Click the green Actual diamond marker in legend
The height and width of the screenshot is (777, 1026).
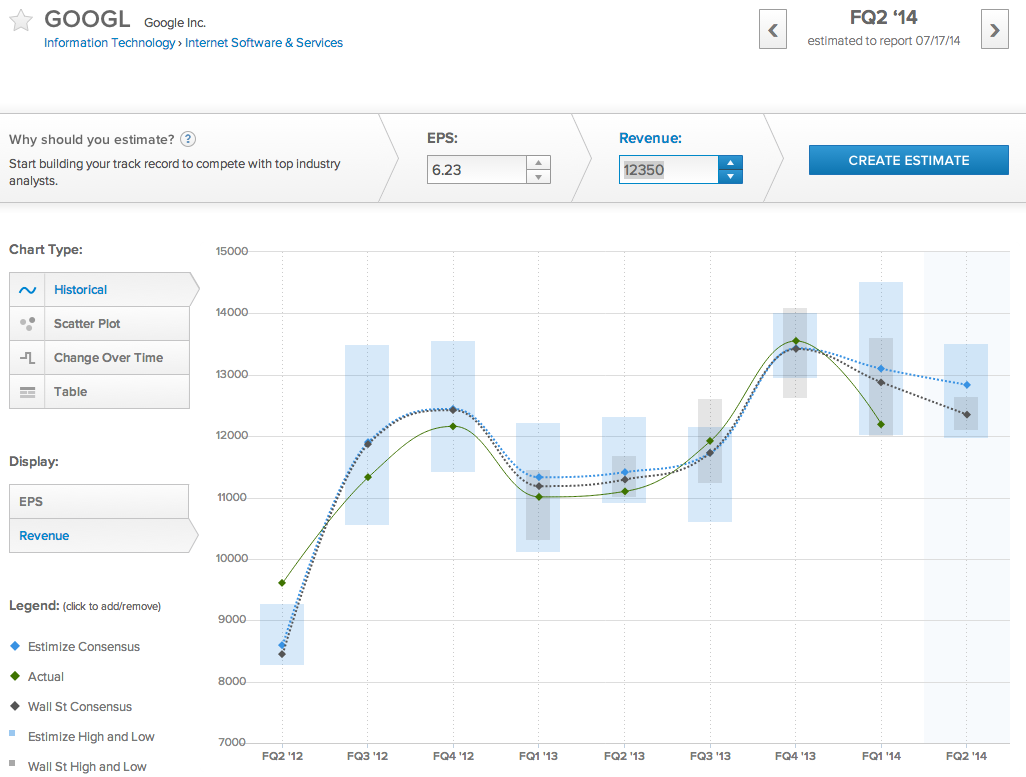tap(15, 676)
